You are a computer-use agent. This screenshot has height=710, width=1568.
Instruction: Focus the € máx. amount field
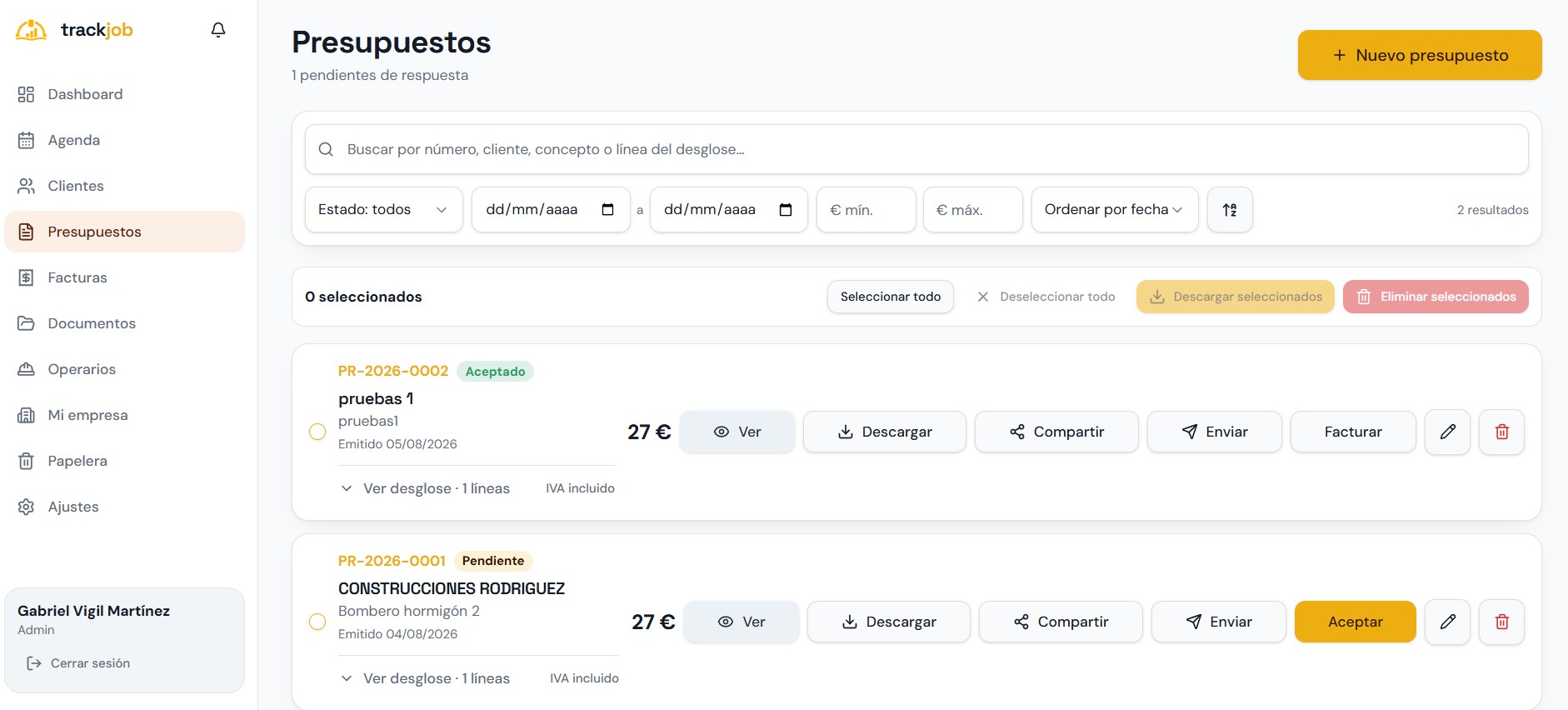(x=973, y=210)
